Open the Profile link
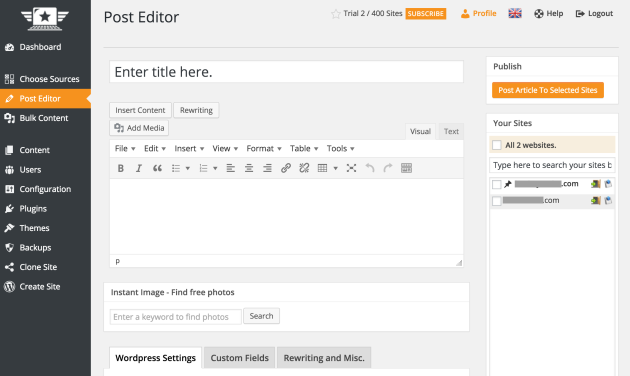This screenshot has height=376, width=630. click(x=479, y=14)
